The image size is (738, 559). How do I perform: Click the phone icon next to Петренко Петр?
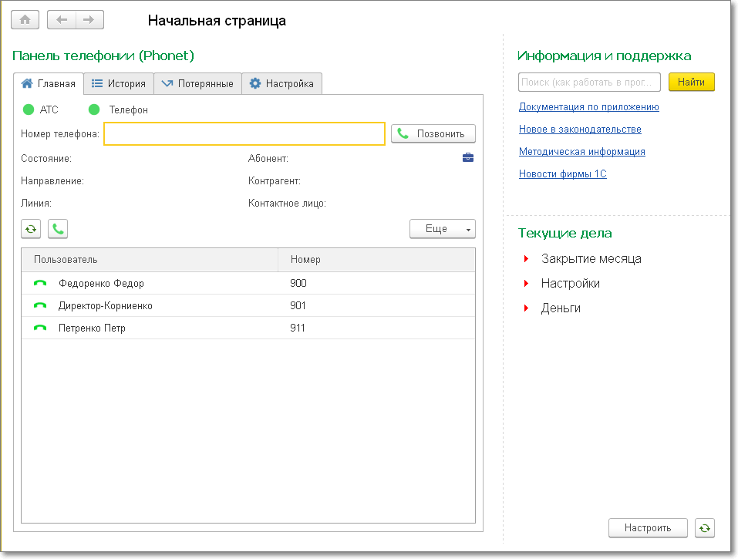click(40, 328)
